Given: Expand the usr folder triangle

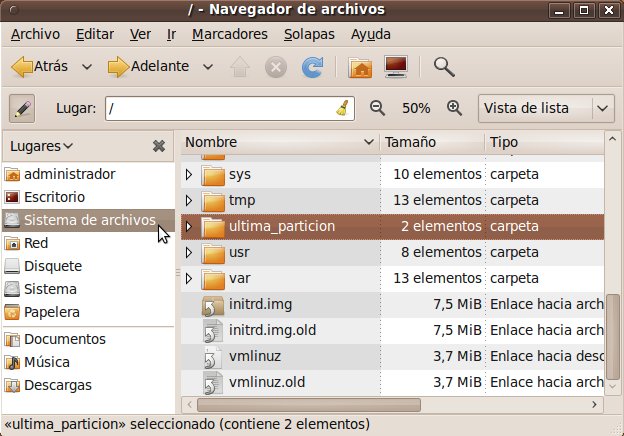Looking at the screenshot, I should [189, 252].
